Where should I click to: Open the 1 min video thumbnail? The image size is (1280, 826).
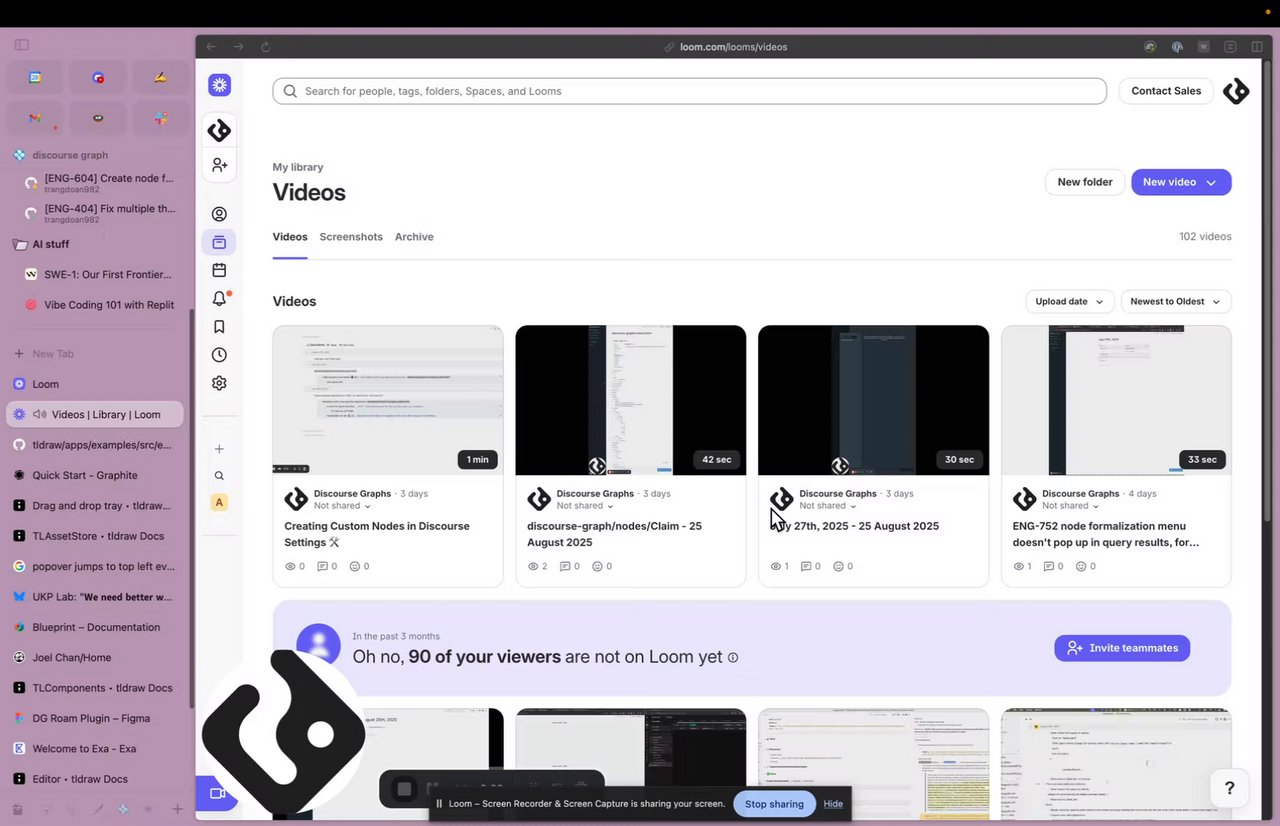[388, 400]
